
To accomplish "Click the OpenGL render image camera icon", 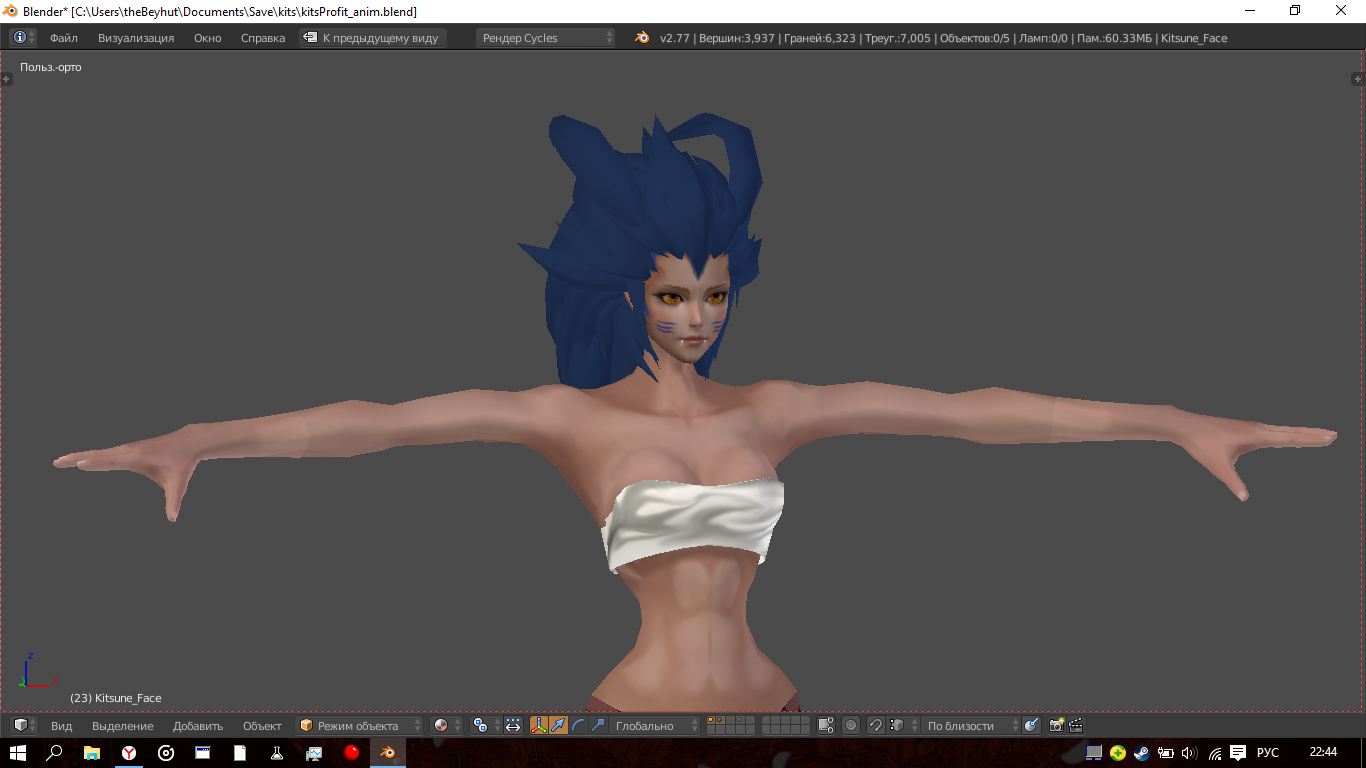I will (1056, 726).
